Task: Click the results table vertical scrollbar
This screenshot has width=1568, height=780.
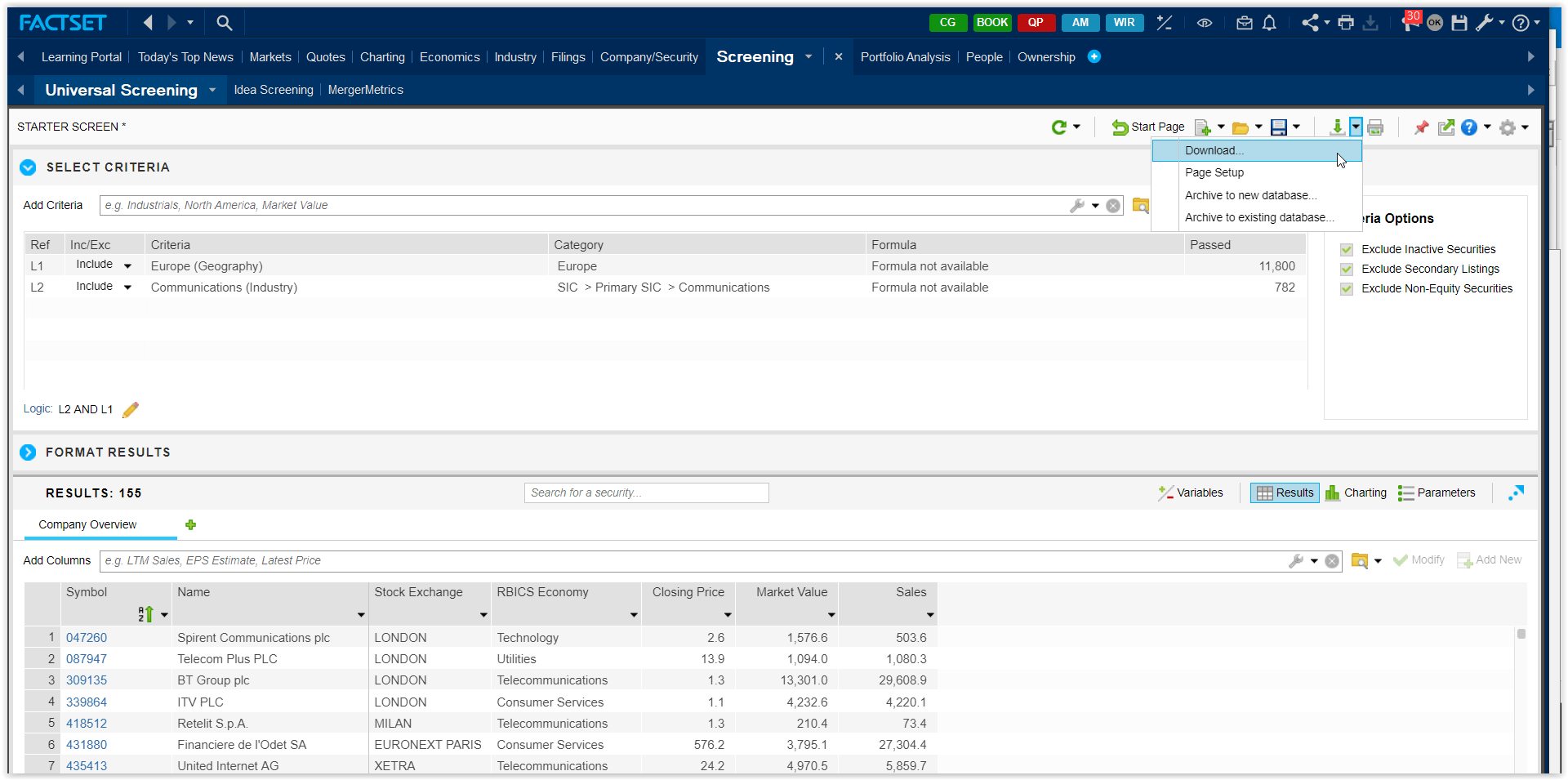Action: [1521, 635]
